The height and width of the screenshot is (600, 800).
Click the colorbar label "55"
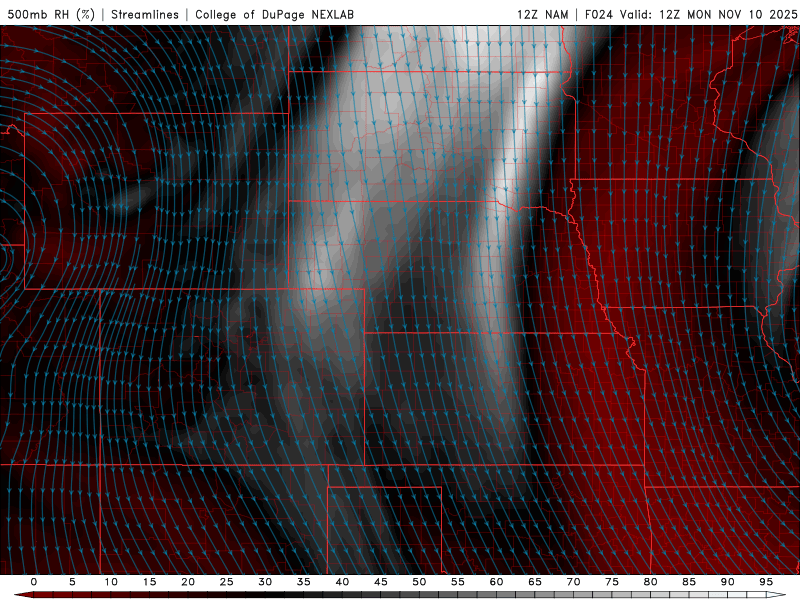[458, 582]
